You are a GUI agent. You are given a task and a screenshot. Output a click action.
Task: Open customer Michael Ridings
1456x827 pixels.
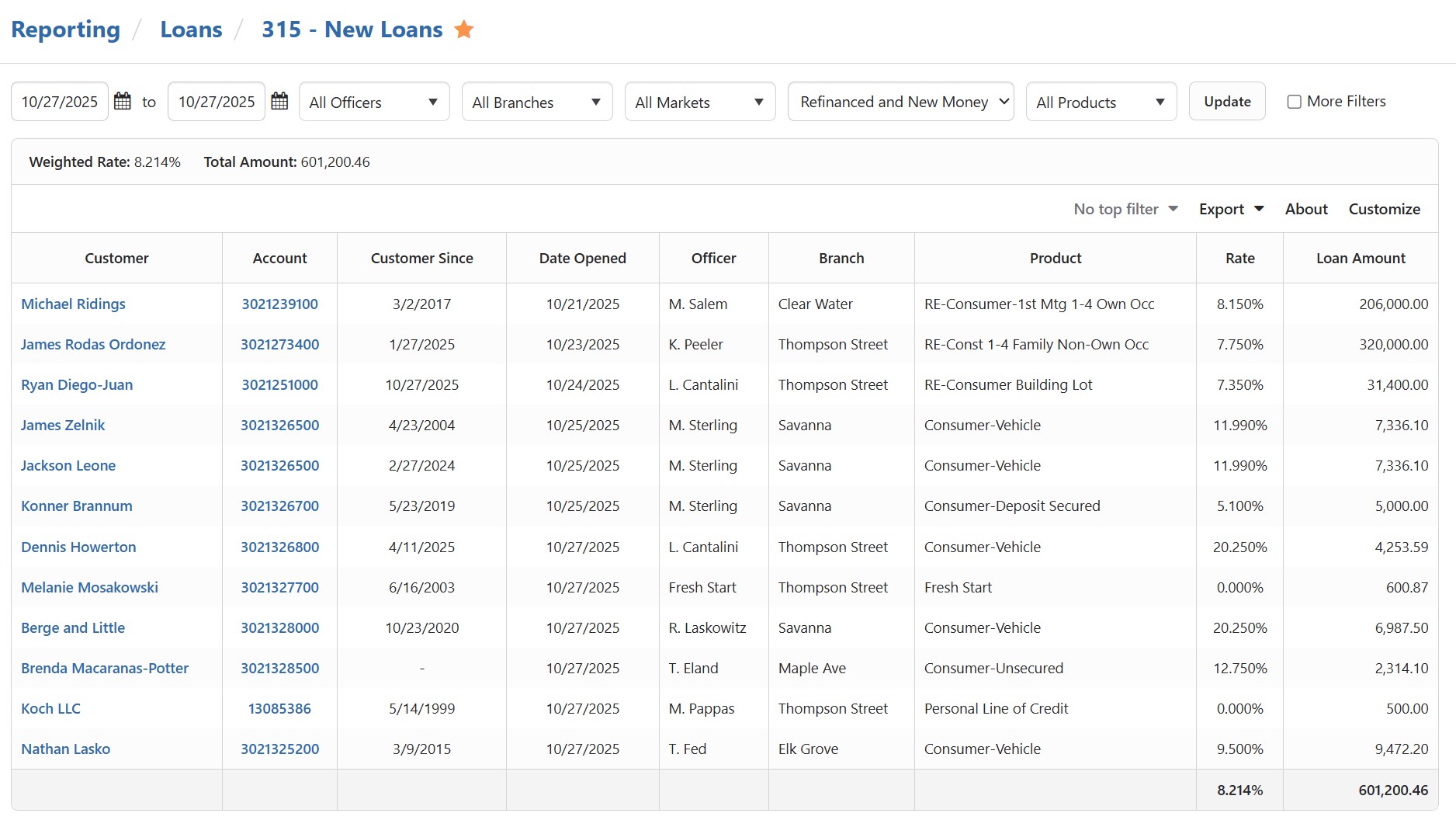(73, 304)
